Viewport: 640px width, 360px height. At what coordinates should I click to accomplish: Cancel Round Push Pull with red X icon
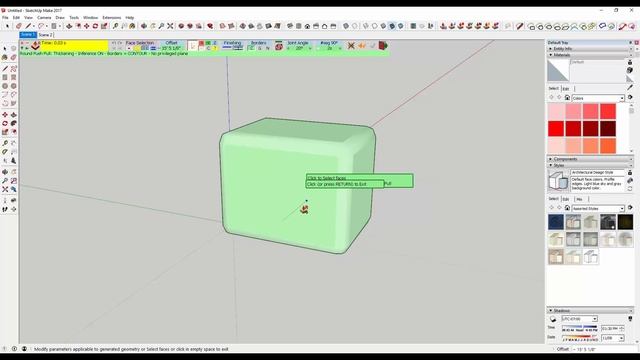coord(351,46)
